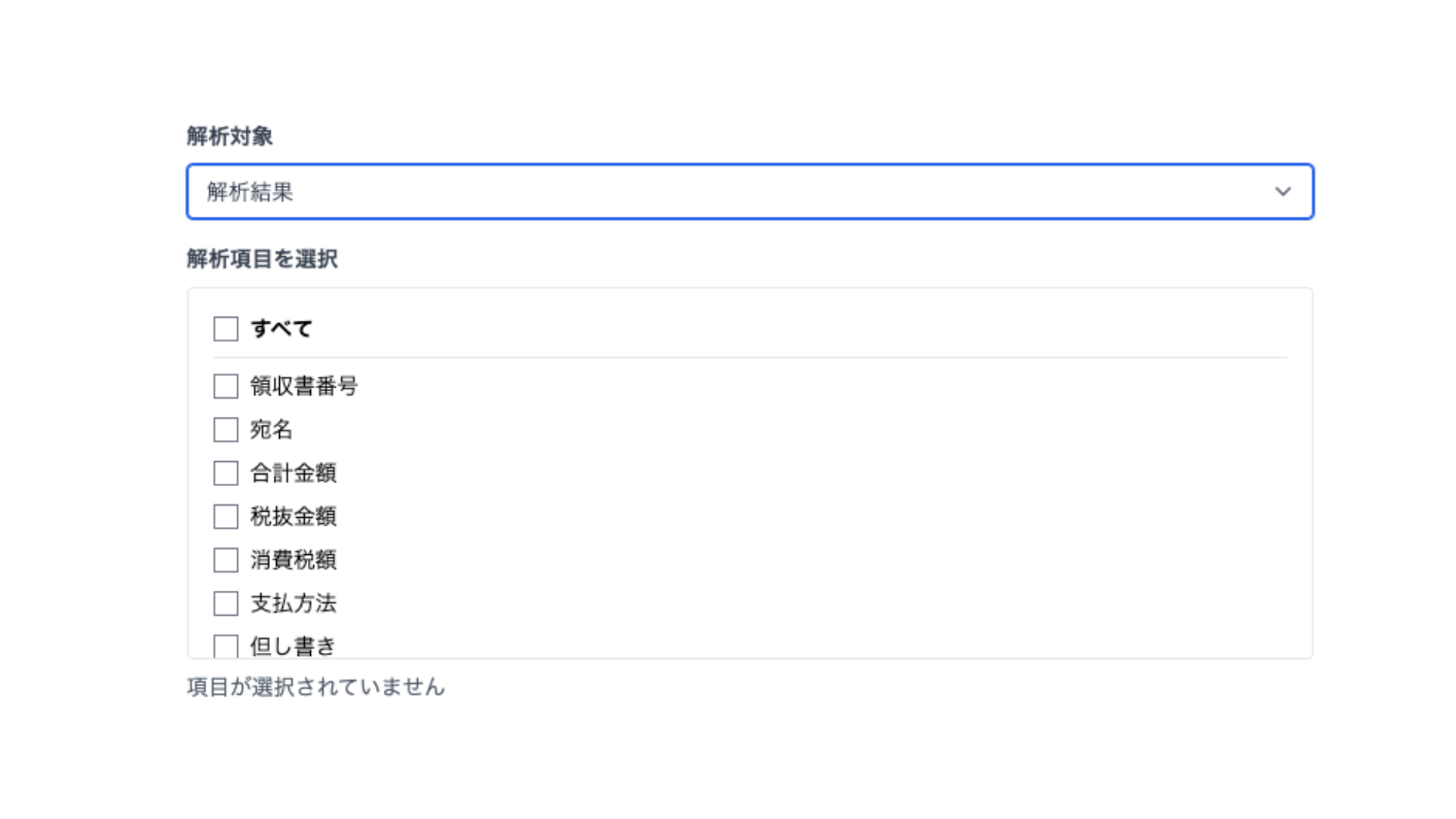The width and height of the screenshot is (1456, 819).
Task: Click the 合計金額 label text
Action: pos(293,473)
